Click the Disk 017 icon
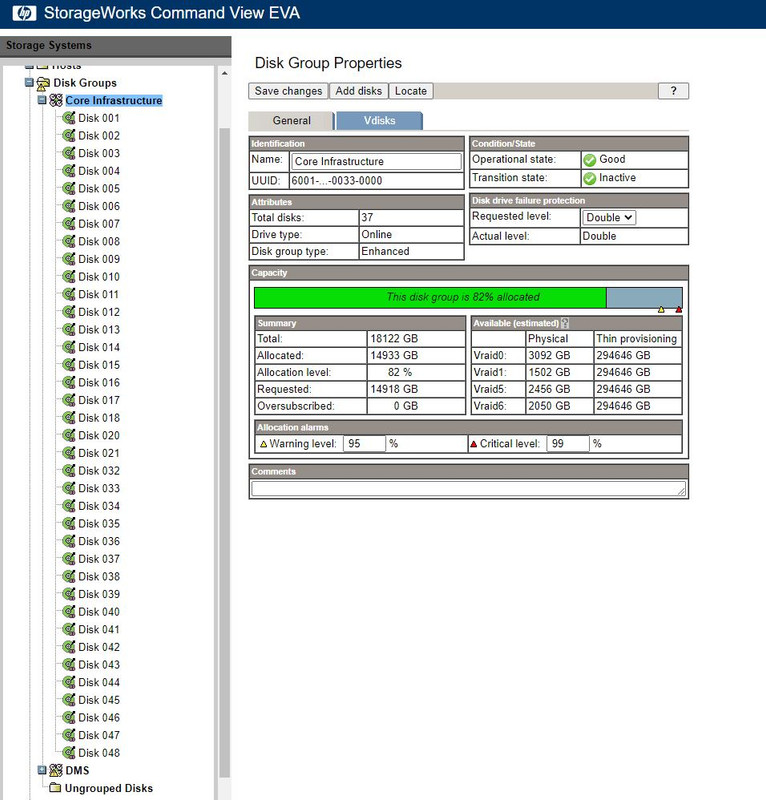 pos(69,401)
